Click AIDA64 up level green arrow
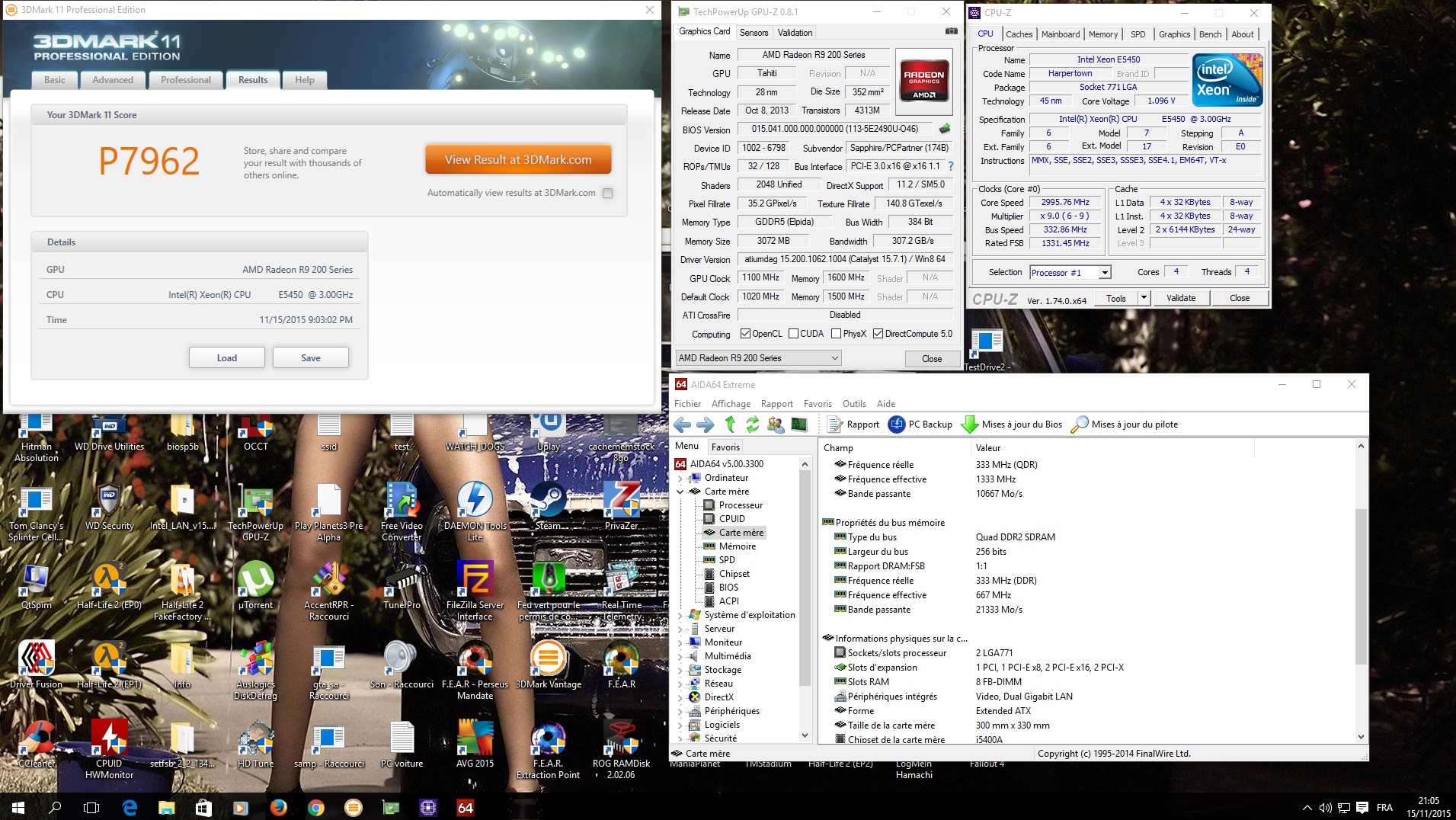This screenshot has width=1456, height=820. point(730,424)
